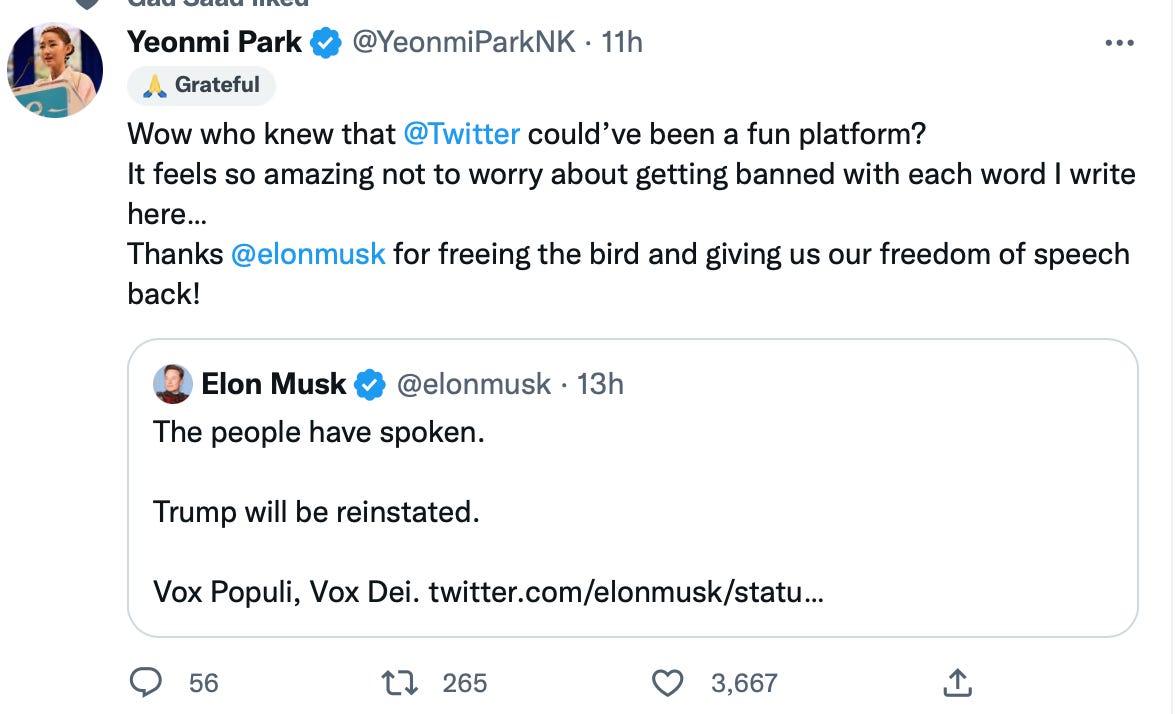Open the @Twitter mention link
The image size is (1176, 714).
[x=461, y=133]
